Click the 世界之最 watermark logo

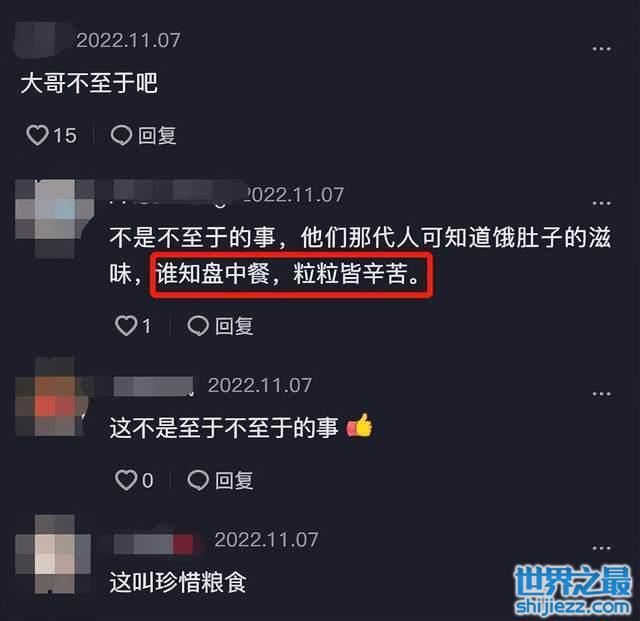tap(573, 590)
